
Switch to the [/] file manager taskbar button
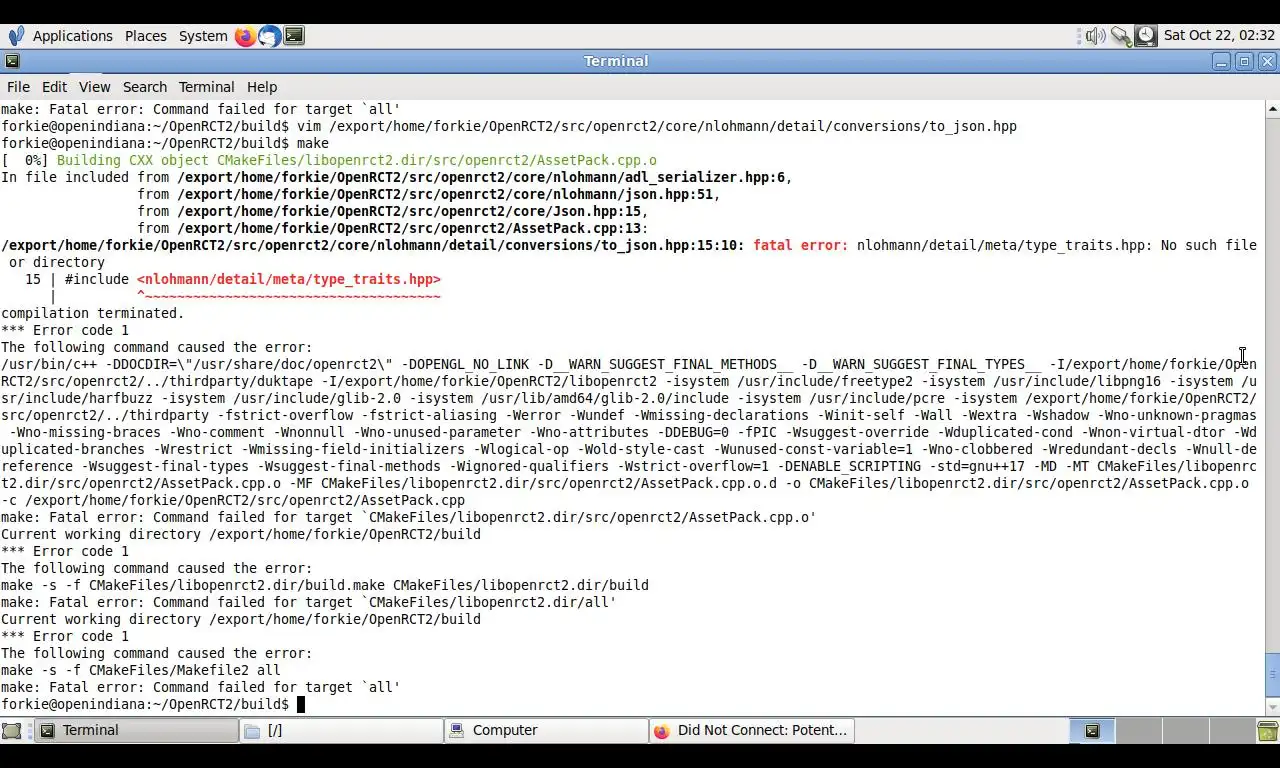pos(343,731)
